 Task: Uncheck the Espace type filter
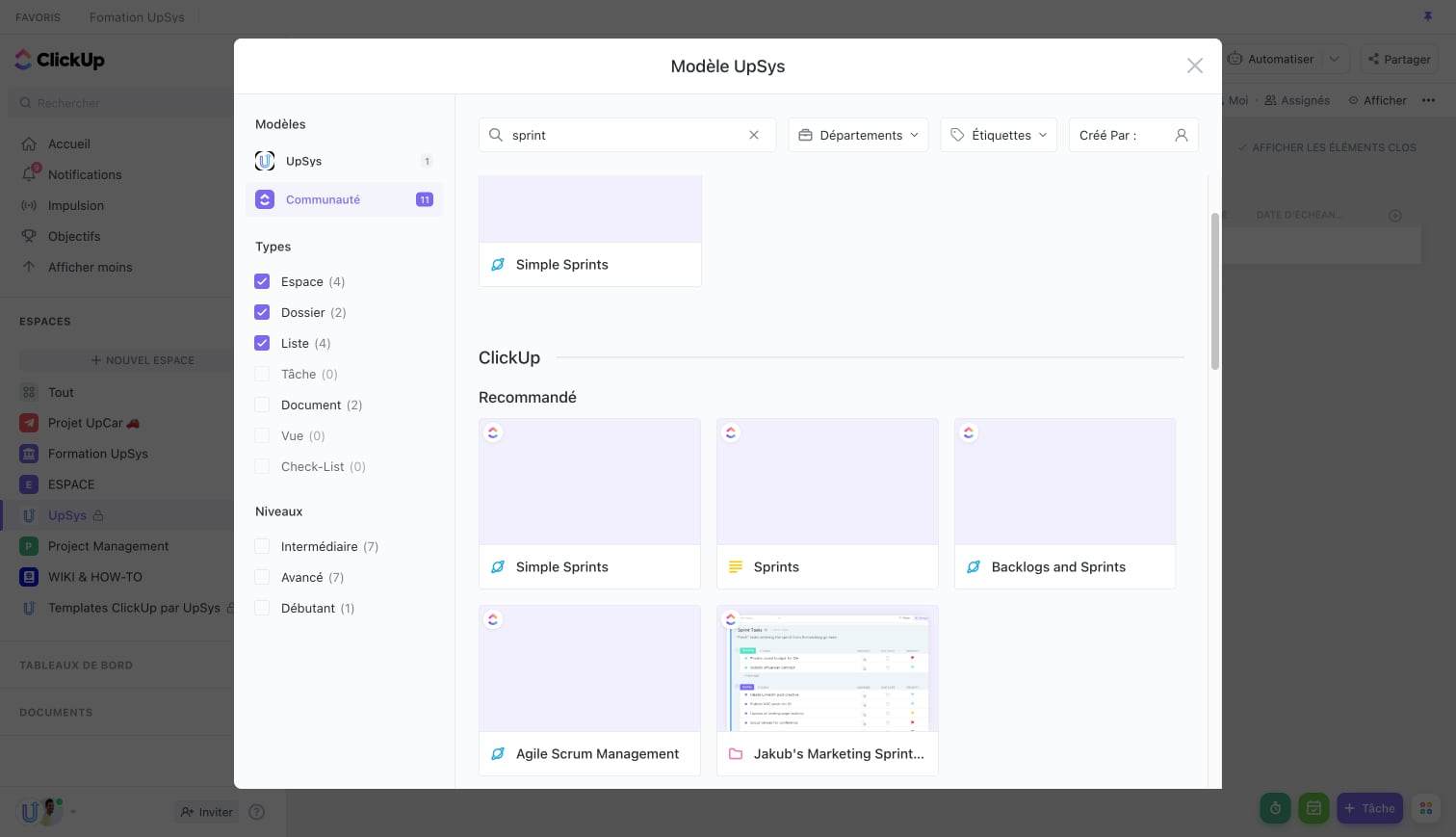(262, 281)
